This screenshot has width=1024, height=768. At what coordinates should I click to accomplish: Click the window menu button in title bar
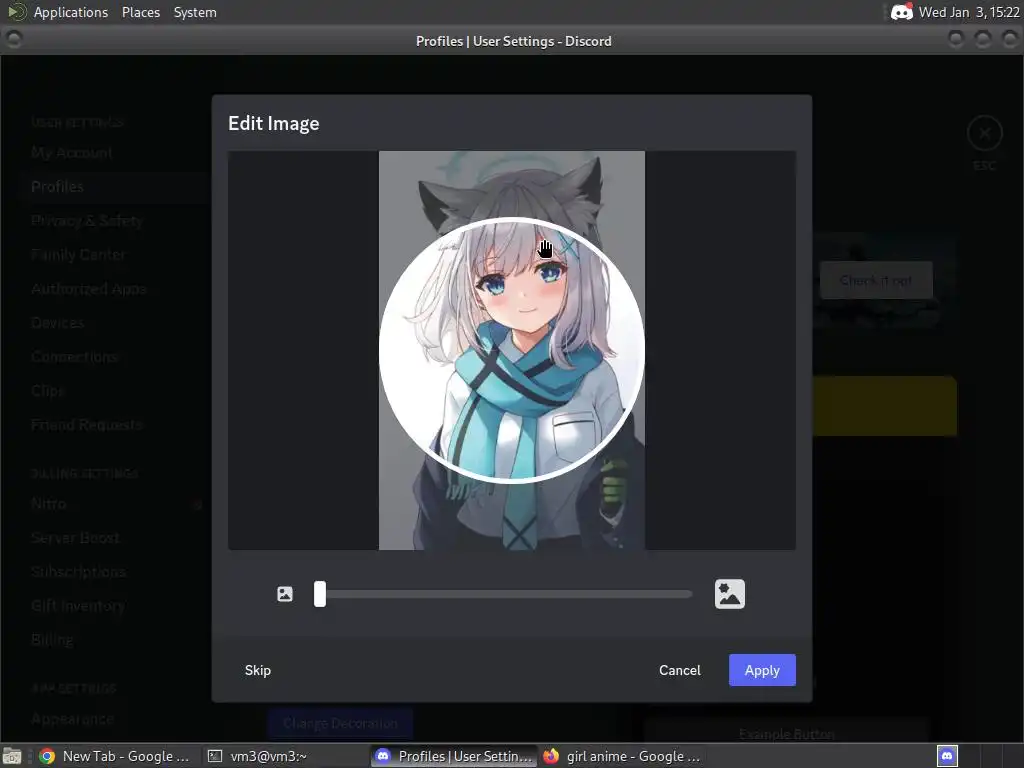pos(13,40)
